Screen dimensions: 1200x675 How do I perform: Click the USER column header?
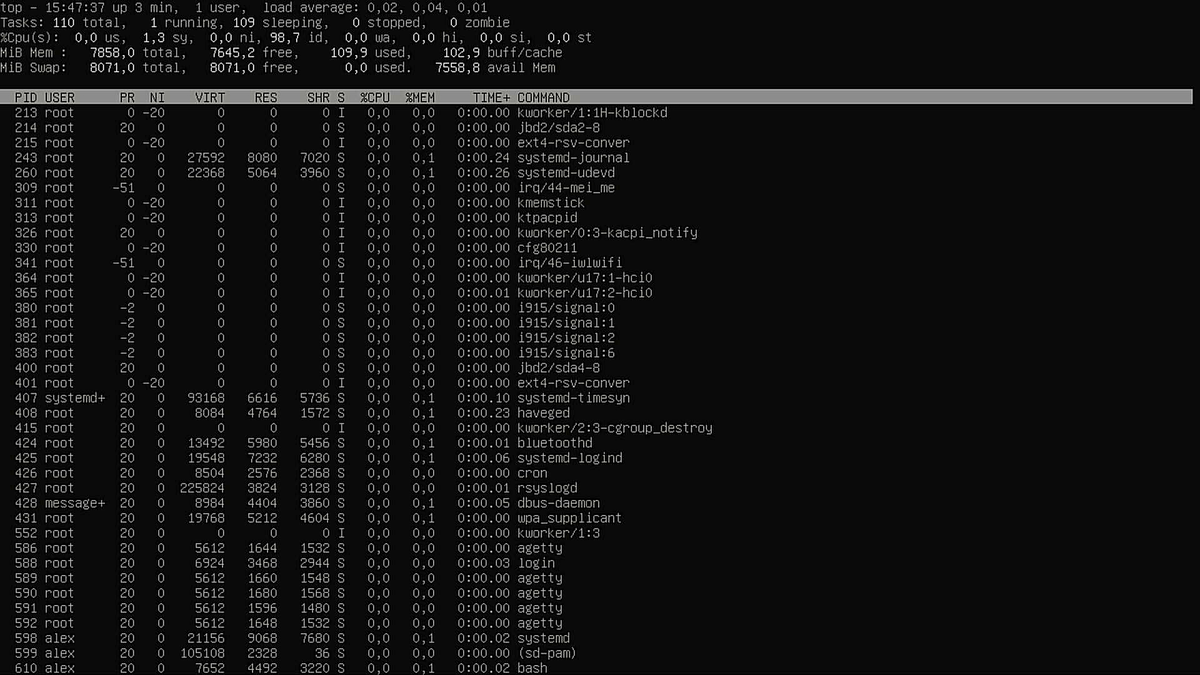pyautogui.click(x=58, y=97)
